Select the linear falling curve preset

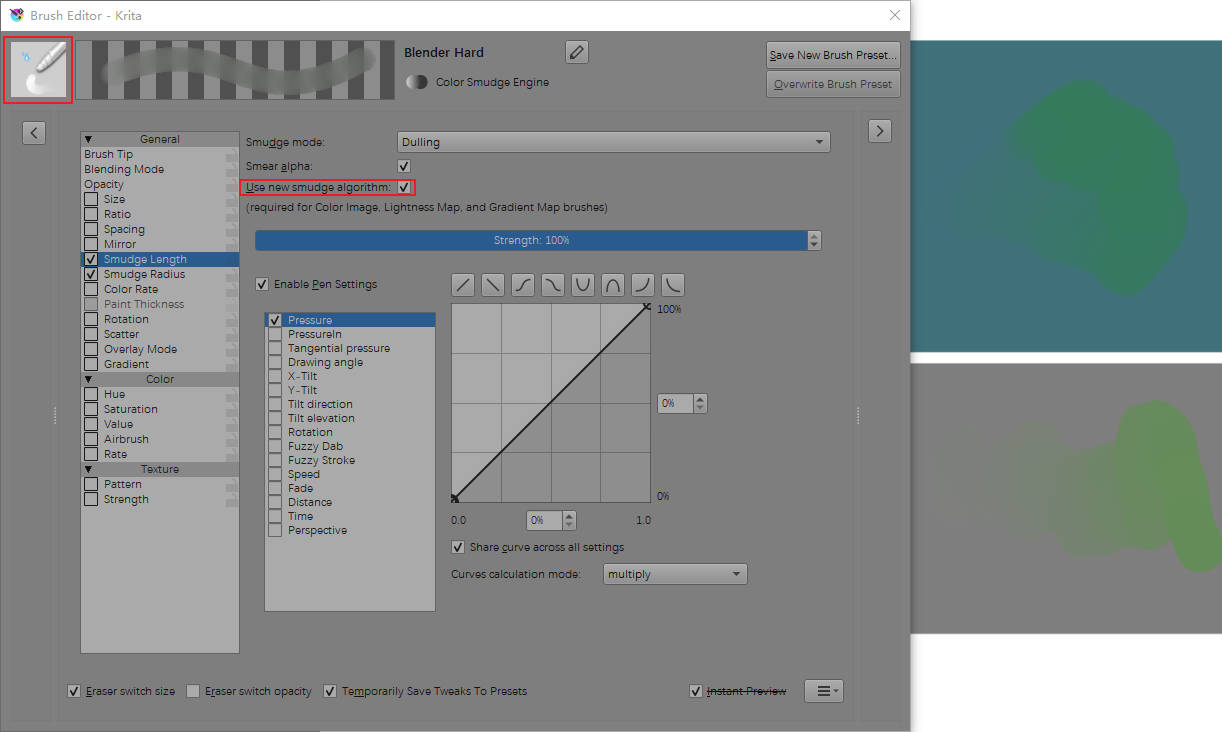point(493,285)
